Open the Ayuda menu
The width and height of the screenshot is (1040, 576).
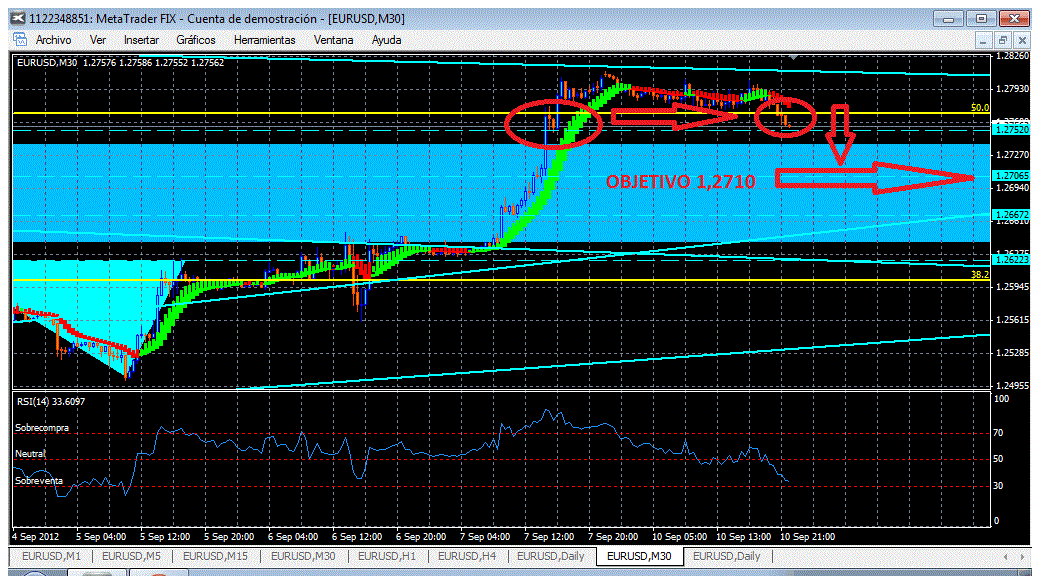pyautogui.click(x=387, y=40)
